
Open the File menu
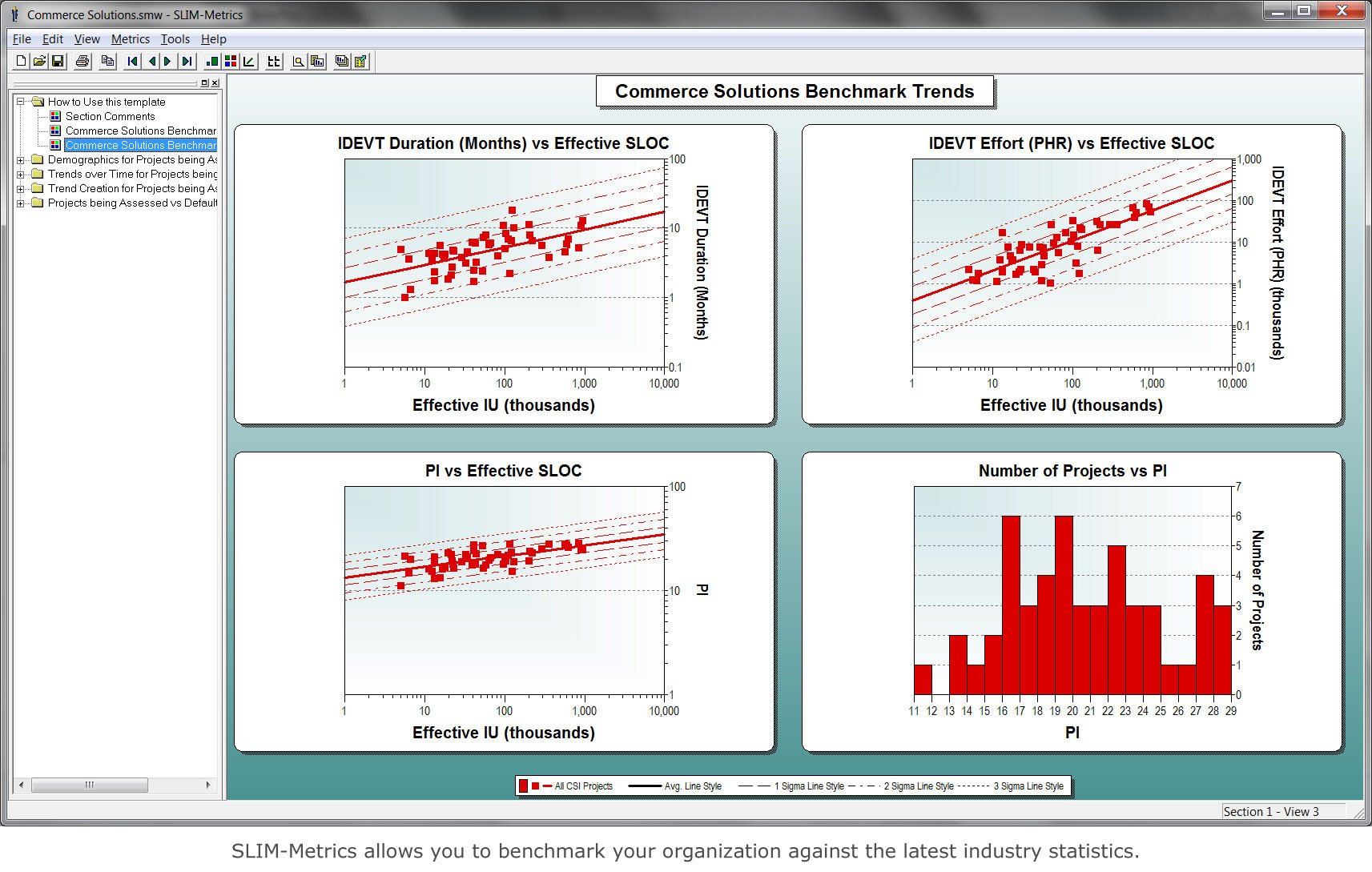pyautogui.click(x=22, y=38)
